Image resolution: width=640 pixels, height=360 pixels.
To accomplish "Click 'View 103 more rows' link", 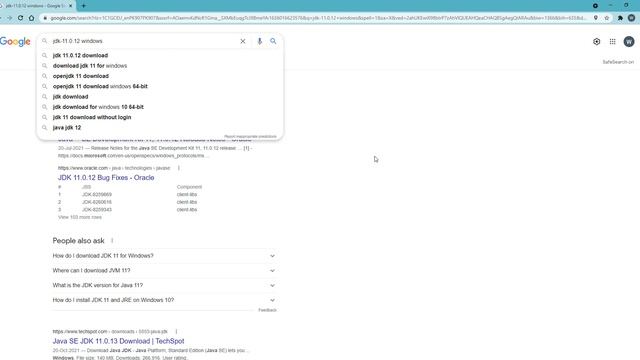I will point(80,217).
